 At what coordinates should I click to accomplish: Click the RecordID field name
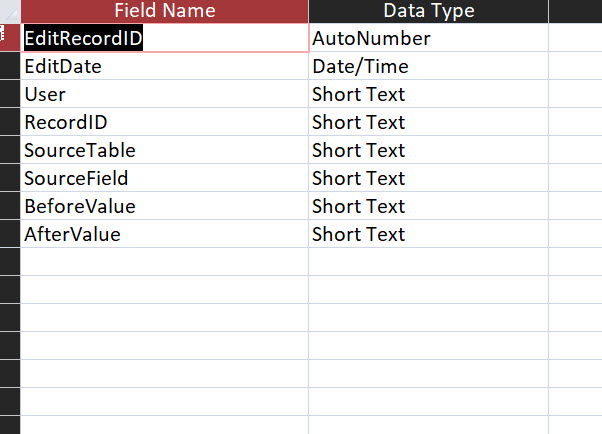[x=66, y=123]
